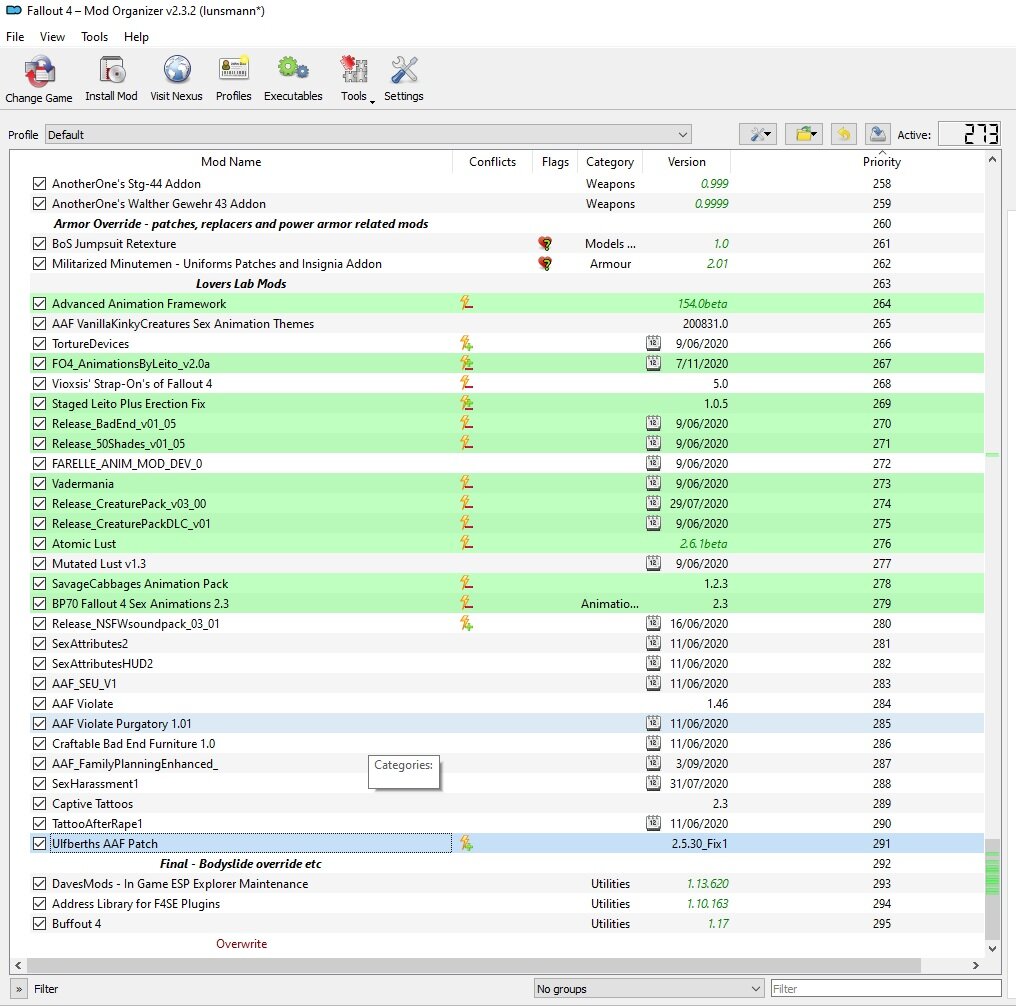The image size is (1016, 1006).
Task: Click the scroll up arrow of mod list
Action: coord(992,159)
